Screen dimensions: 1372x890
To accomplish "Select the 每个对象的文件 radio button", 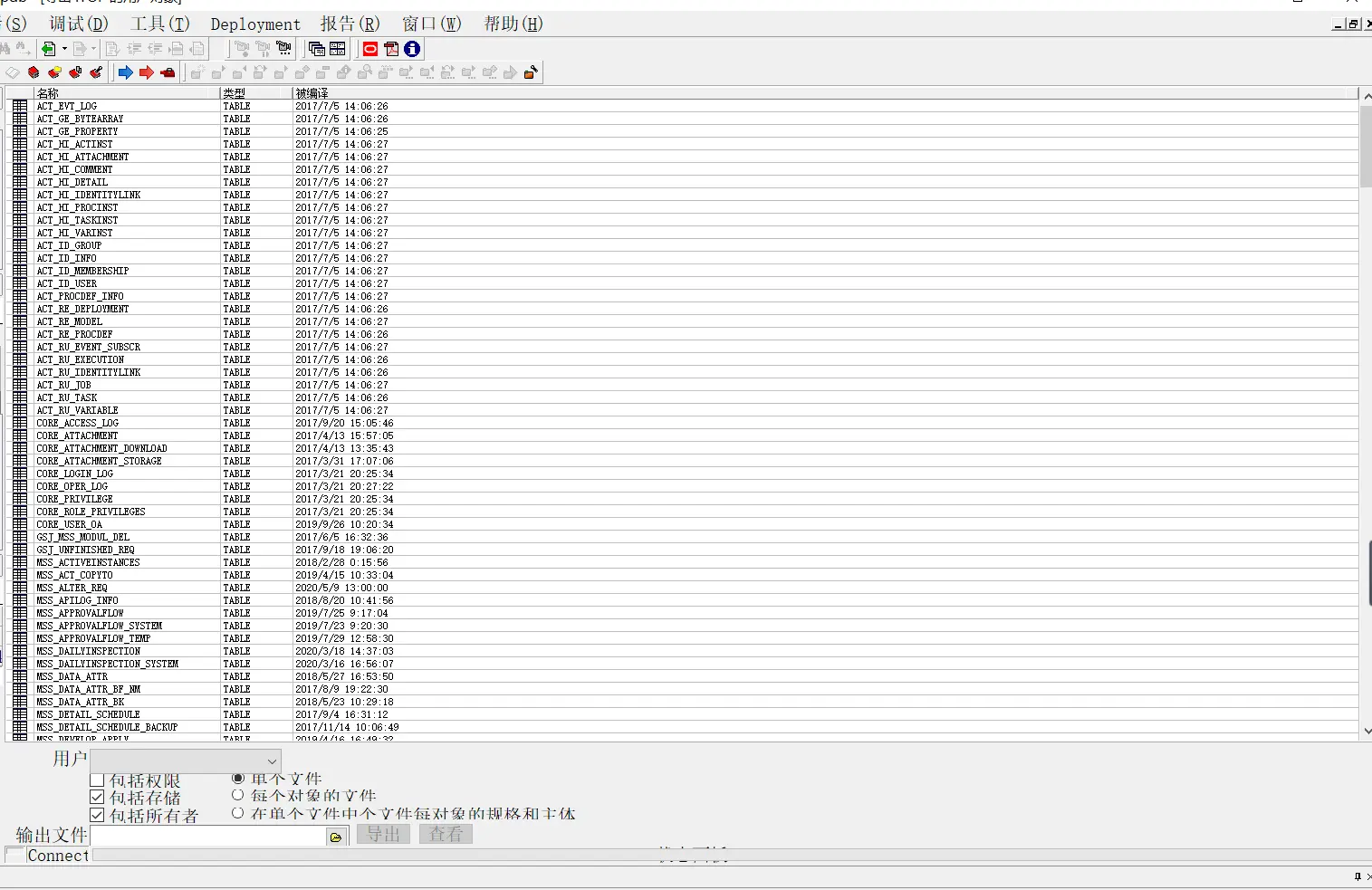I will [238, 795].
